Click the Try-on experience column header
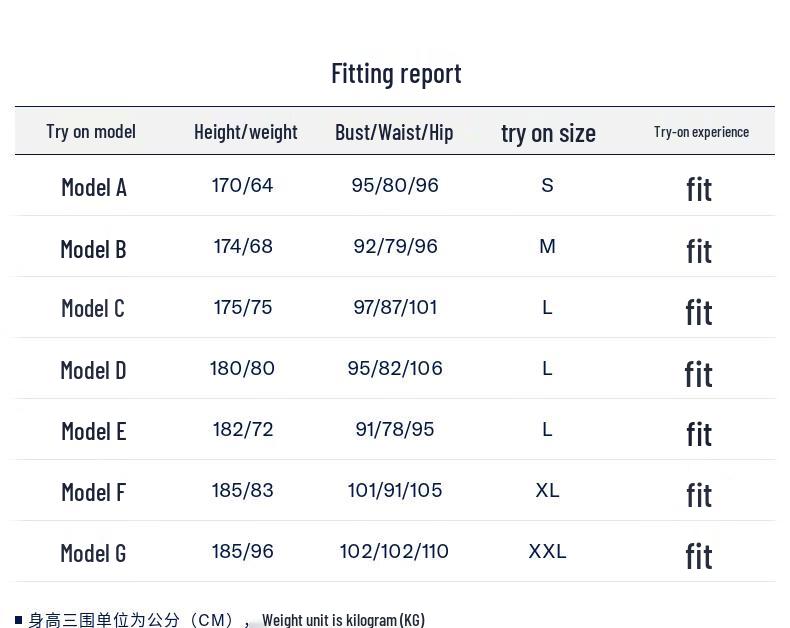The image size is (790, 628). click(x=701, y=131)
